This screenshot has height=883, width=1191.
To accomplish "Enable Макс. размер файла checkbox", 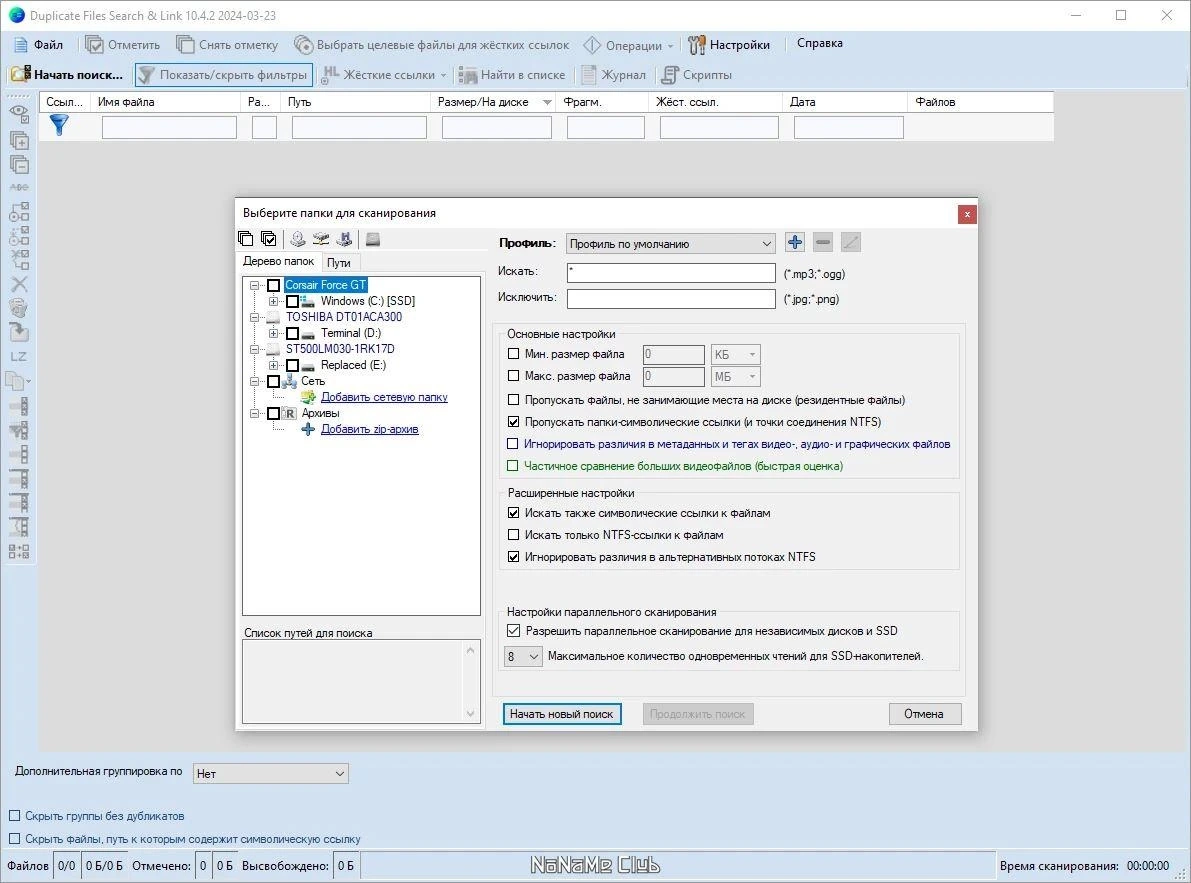I will (513, 376).
